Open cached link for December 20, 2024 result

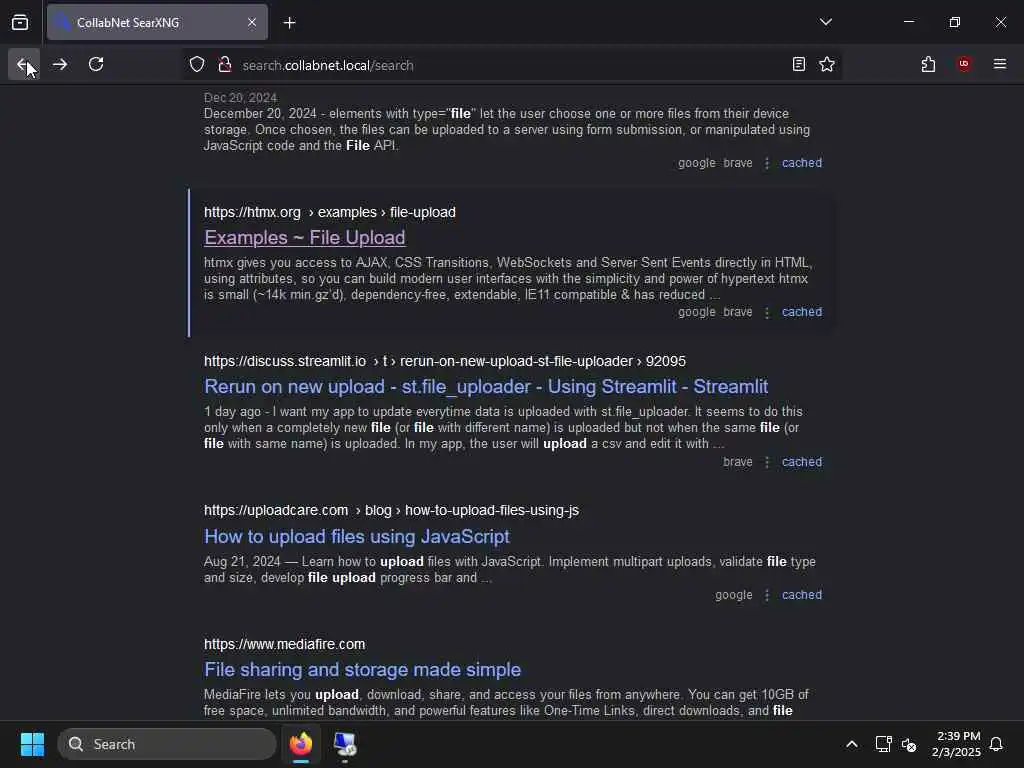802,163
